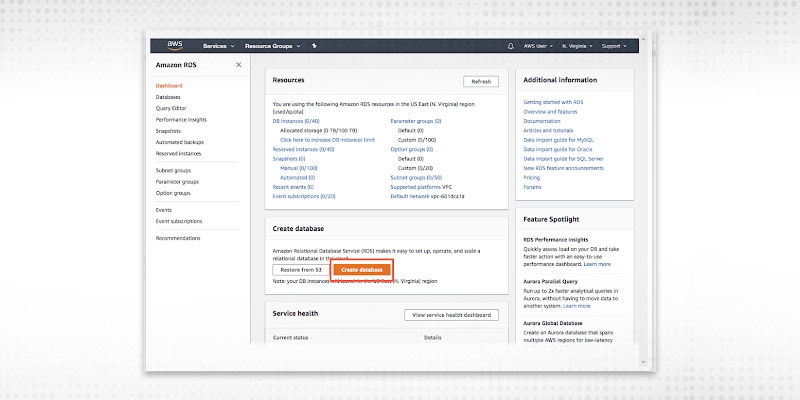Open the Option groups (0) resource link
The width and height of the screenshot is (800, 400).
pyautogui.click(x=412, y=149)
